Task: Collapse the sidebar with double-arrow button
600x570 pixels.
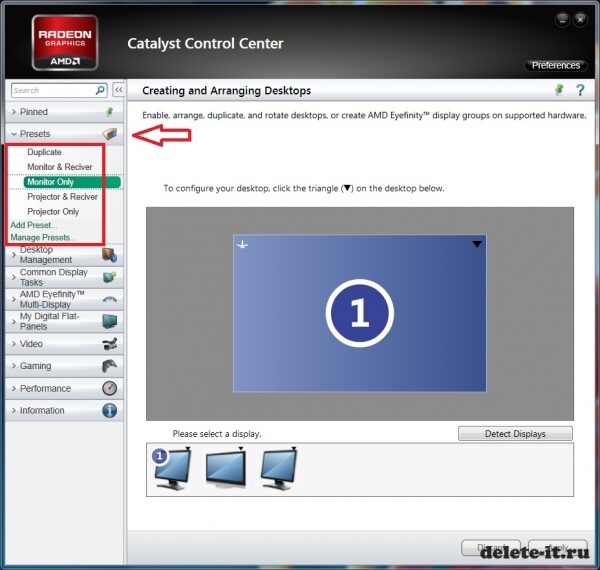Action: click(x=119, y=90)
